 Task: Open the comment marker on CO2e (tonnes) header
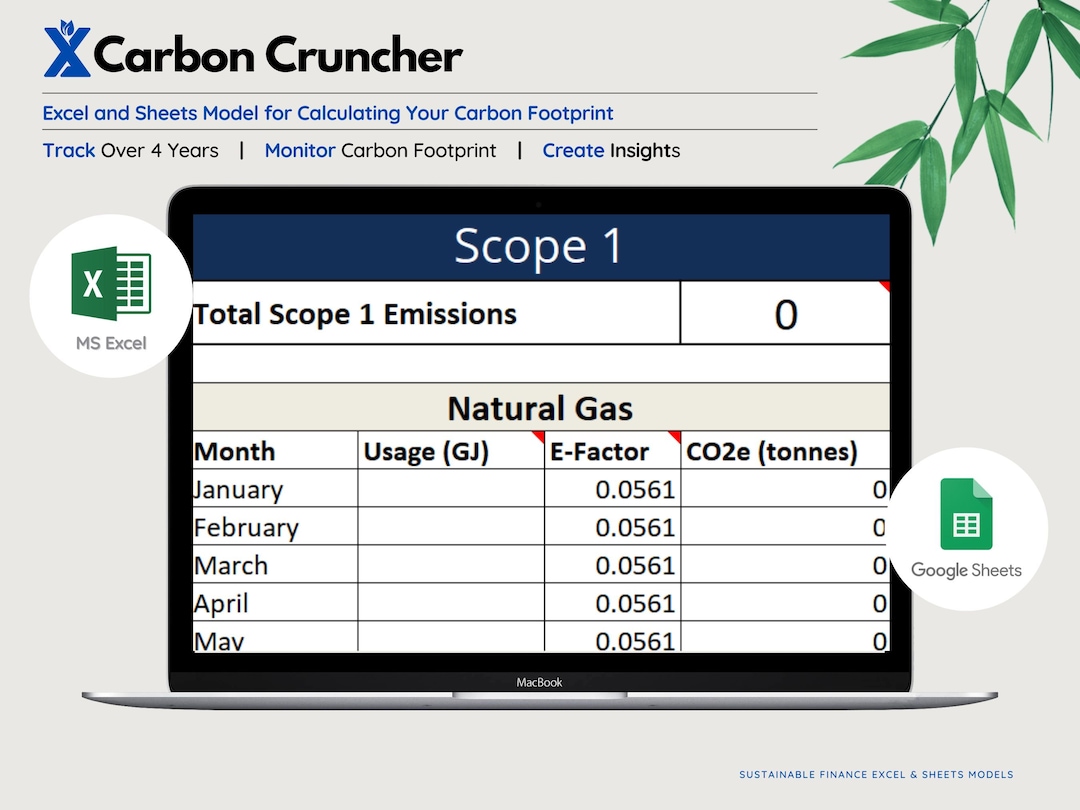tap(882, 438)
